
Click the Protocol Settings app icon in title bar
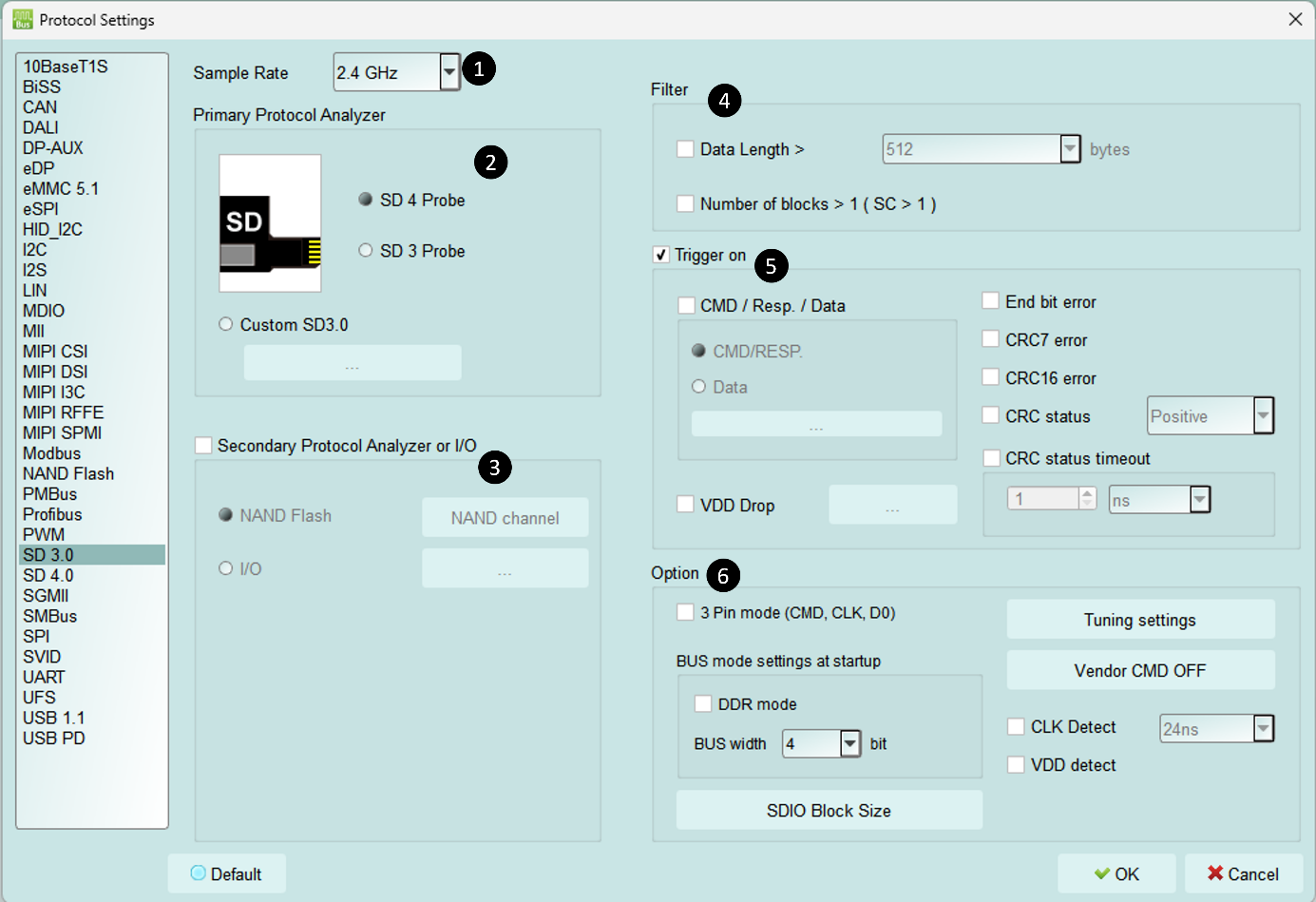click(23, 20)
